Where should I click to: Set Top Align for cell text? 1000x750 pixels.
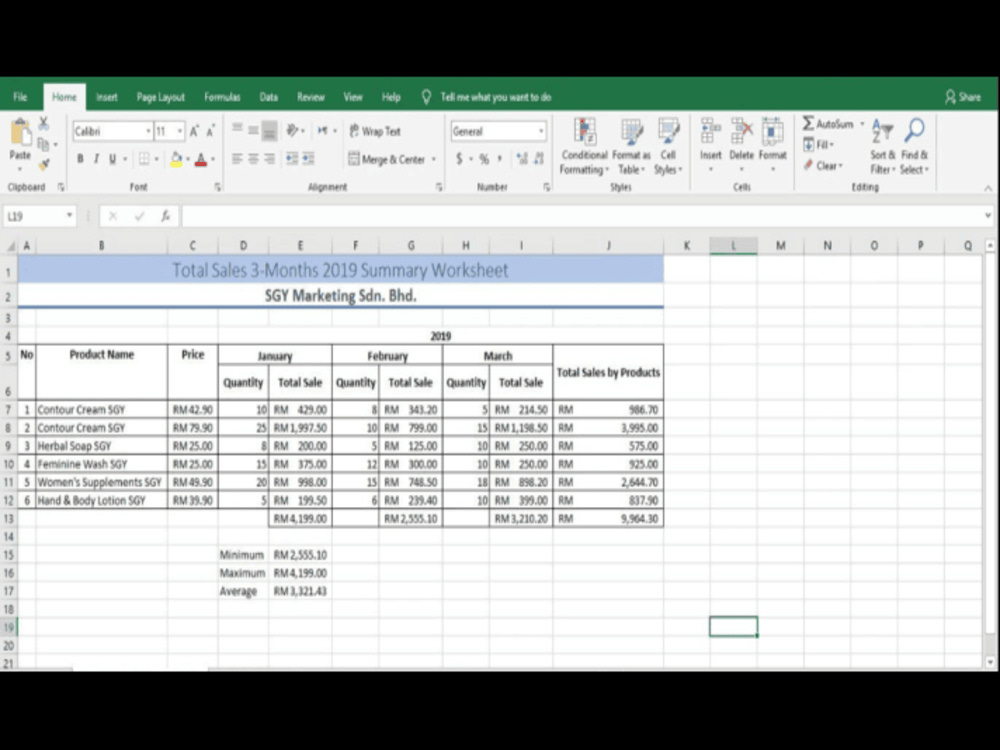pos(237,130)
